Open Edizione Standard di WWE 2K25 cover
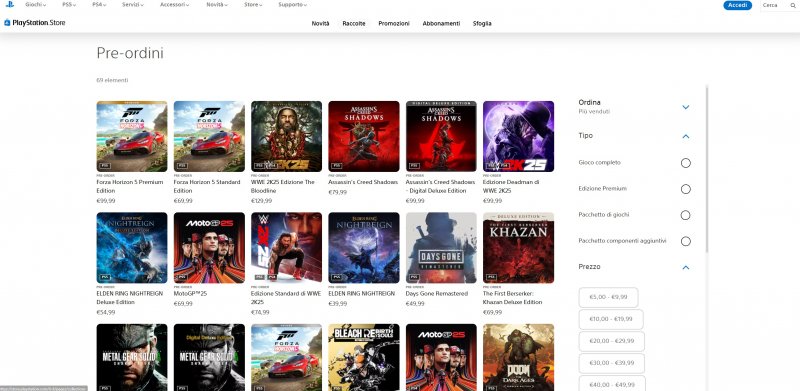The height and width of the screenshot is (391, 800). coord(286,248)
